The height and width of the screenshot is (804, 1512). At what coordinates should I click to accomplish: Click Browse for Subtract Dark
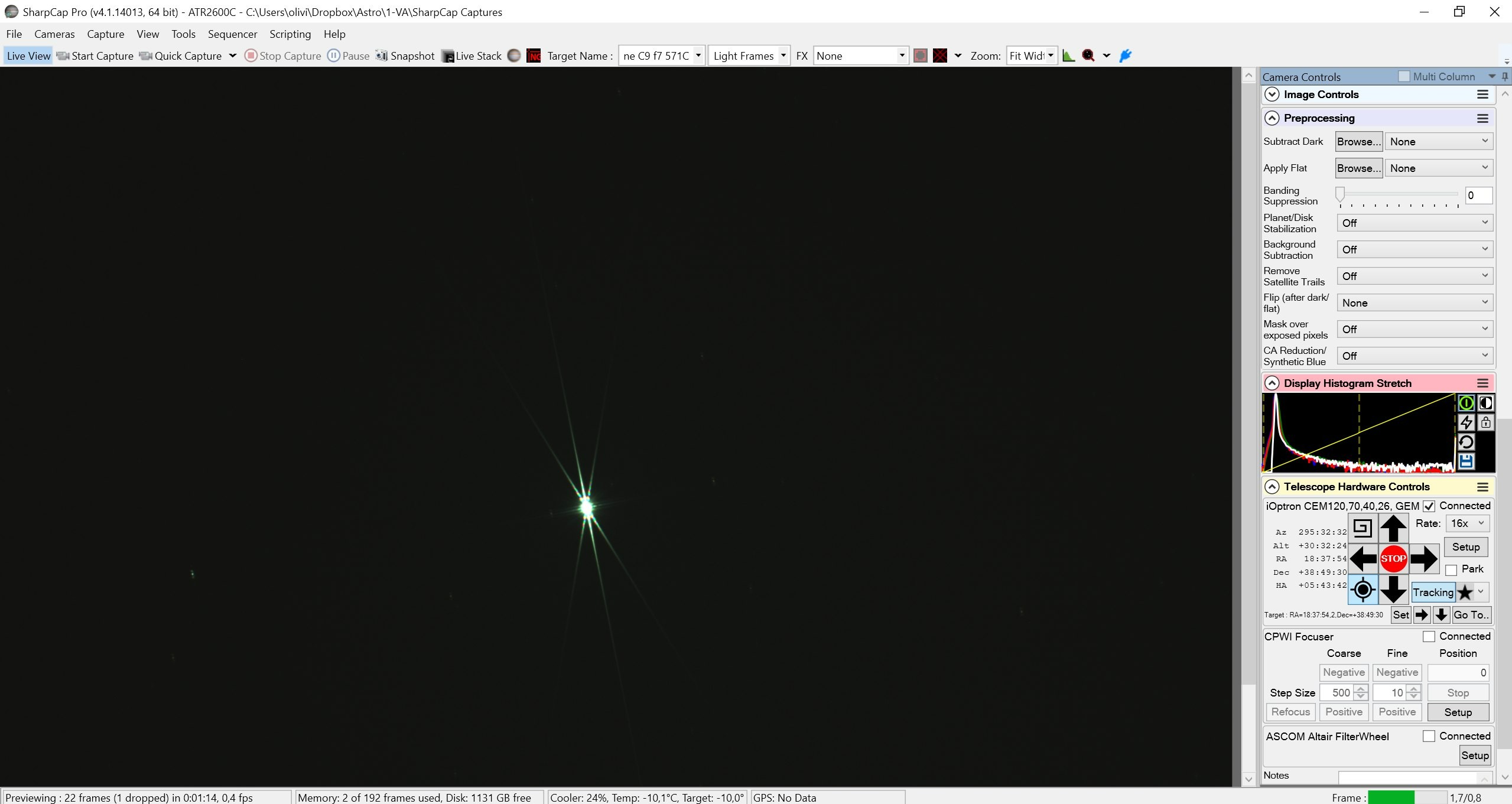pos(1359,141)
